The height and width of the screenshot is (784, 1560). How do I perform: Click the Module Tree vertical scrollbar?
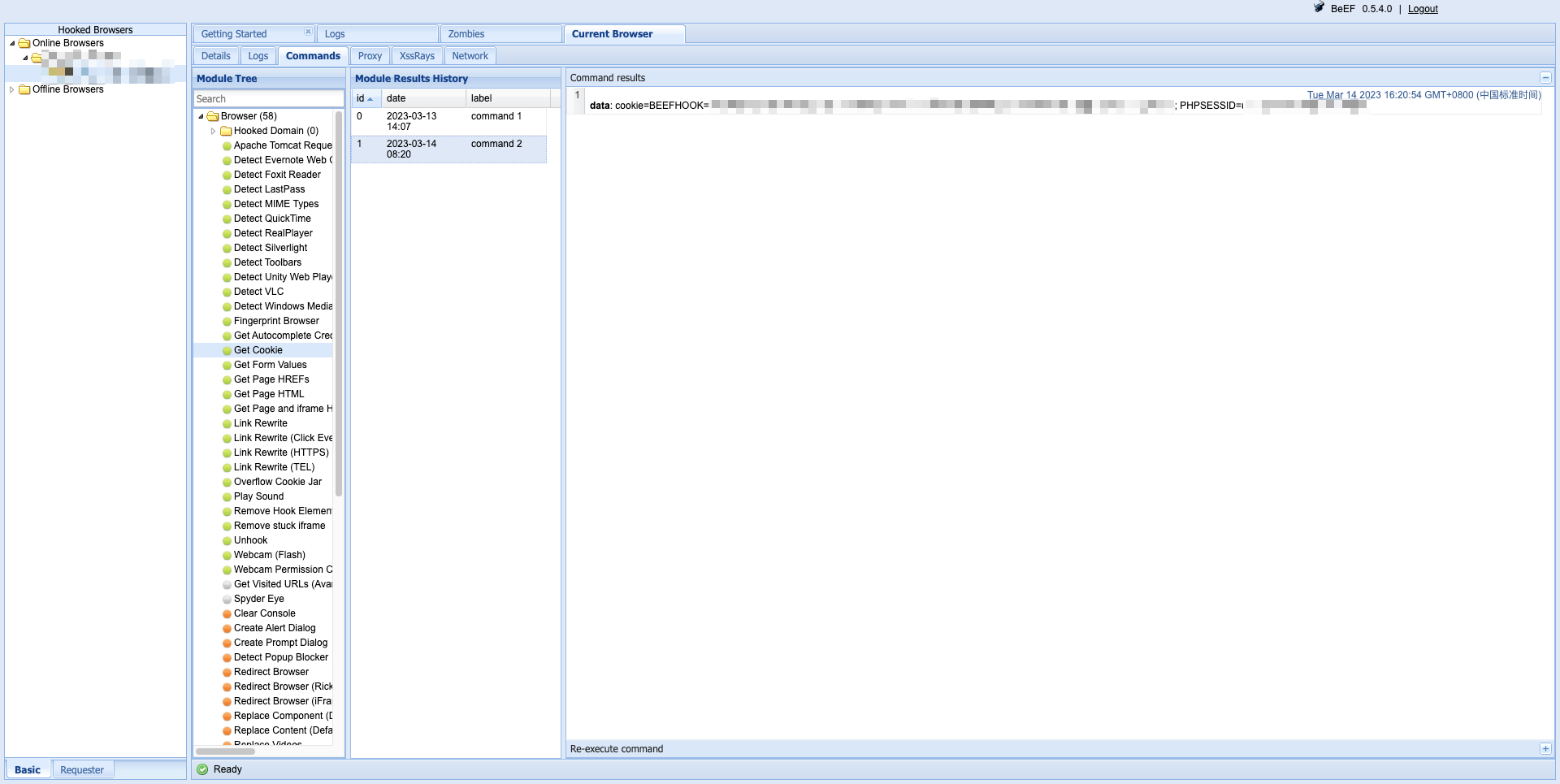pos(339,303)
